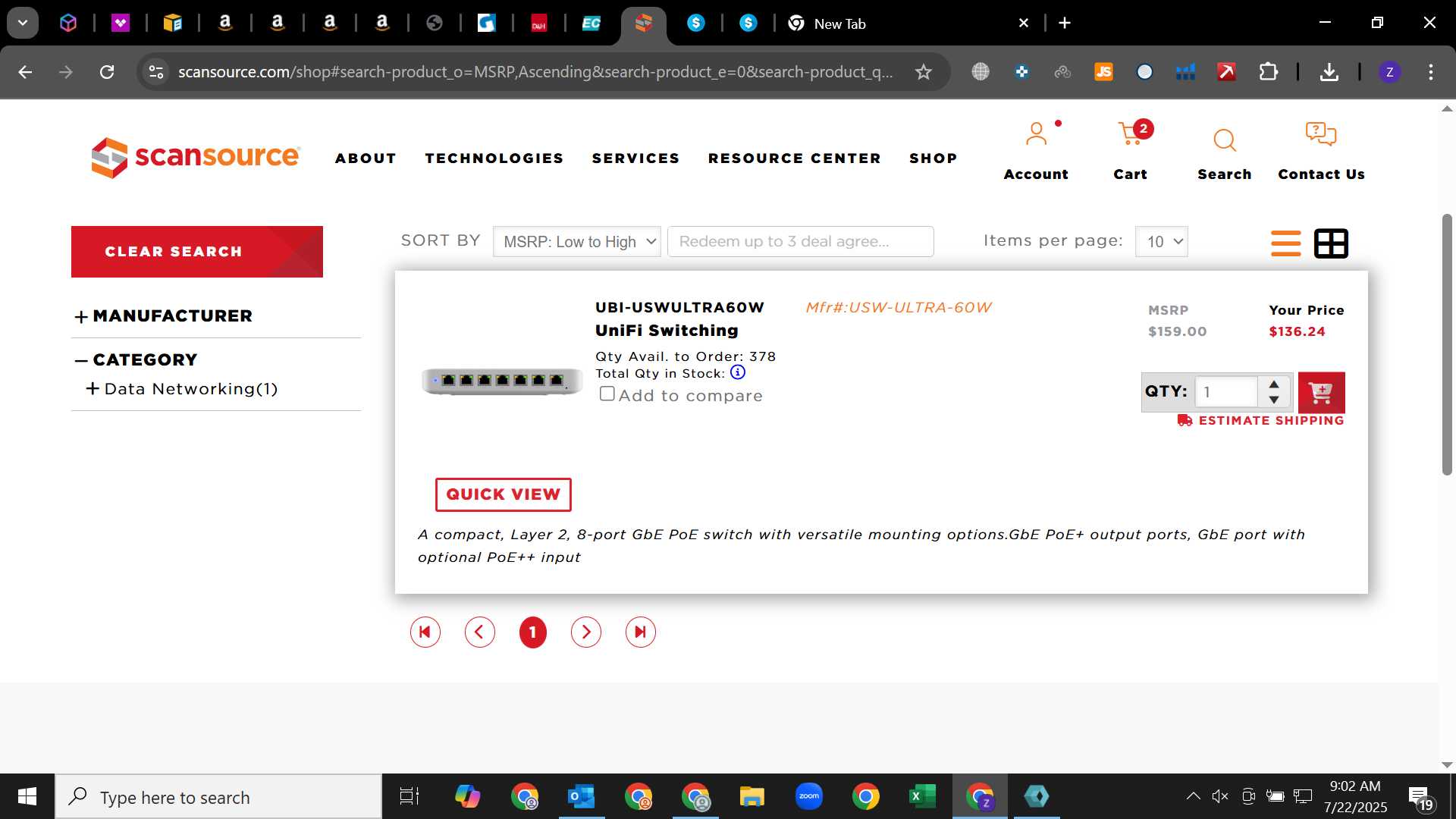The height and width of the screenshot is (819, 1456).
Task: Open the UBI-USWULTRA60W product link
Action: [679, 307]
